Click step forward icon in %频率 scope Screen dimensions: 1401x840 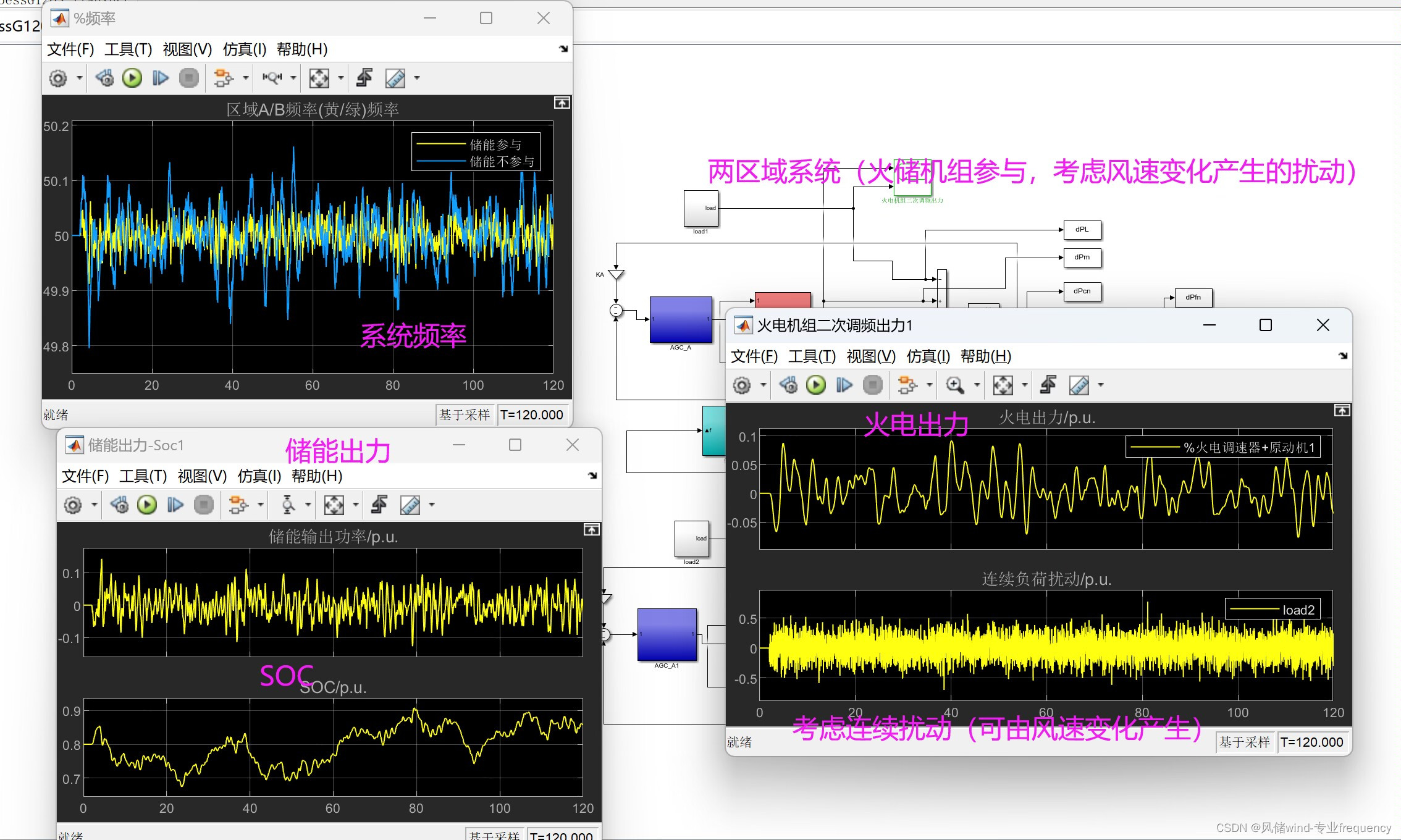point(161,78)
